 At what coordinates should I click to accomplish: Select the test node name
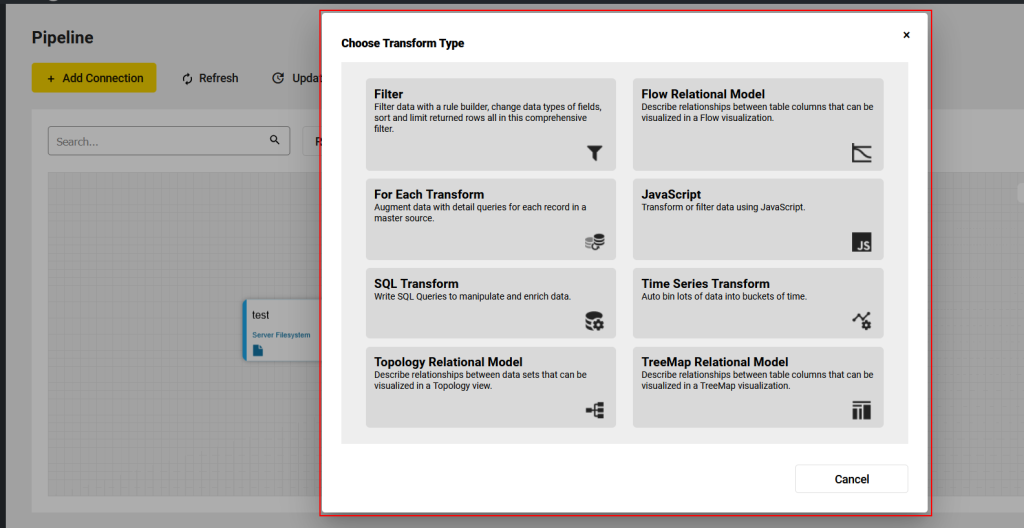click(x=260, y=315)
